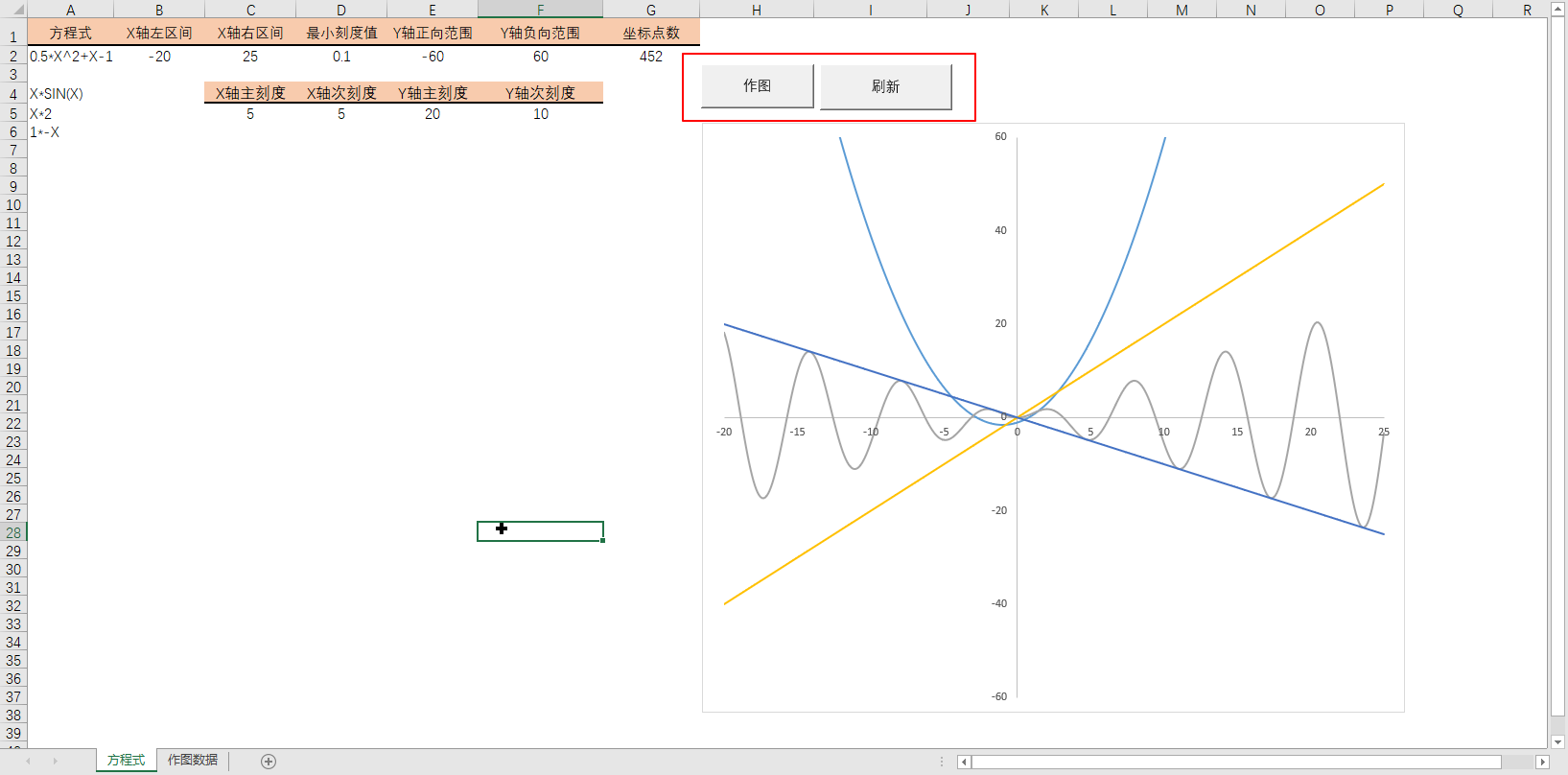Select the cell with value 0.1

point(341,57)
